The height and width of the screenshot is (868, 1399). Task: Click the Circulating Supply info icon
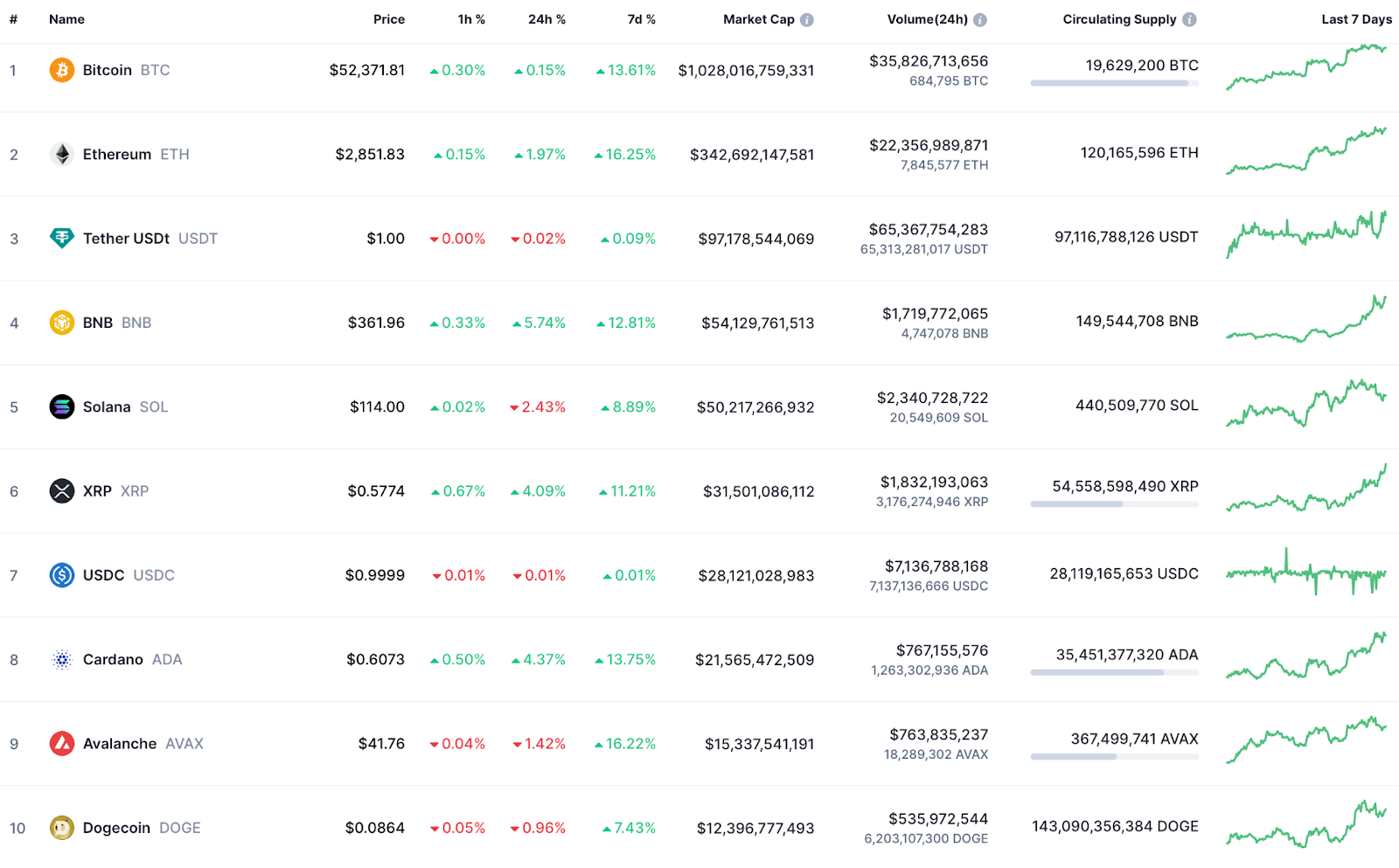pyautogui.click(x=1191, y=19)
